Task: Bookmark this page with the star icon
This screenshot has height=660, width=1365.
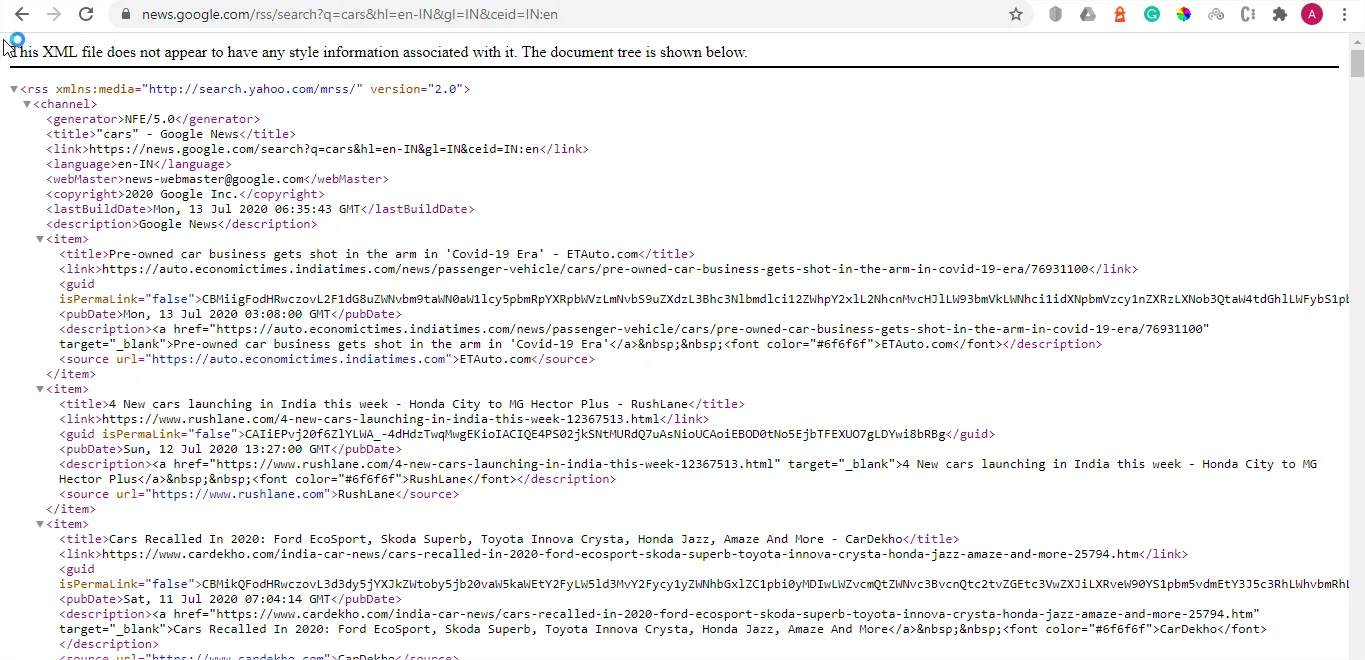Action: click(1016, 14)
